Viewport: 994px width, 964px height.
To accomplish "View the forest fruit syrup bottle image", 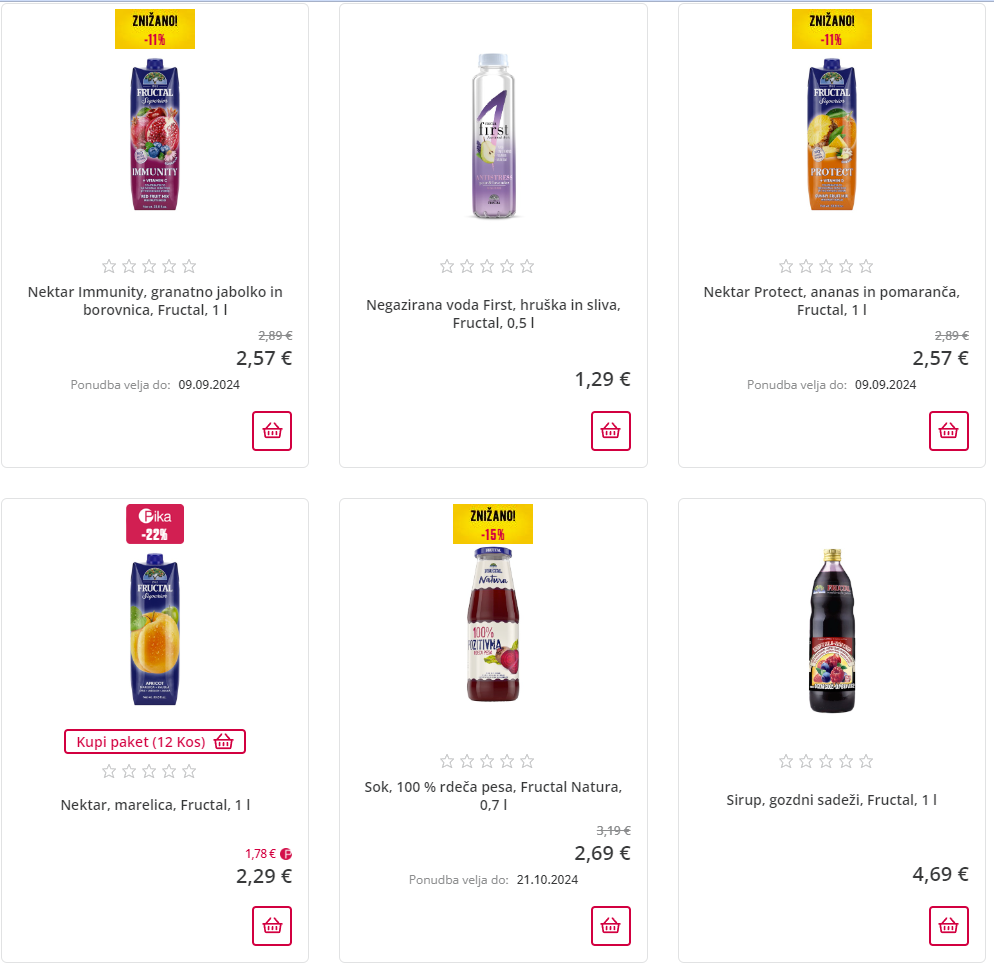I will point(831,630).
